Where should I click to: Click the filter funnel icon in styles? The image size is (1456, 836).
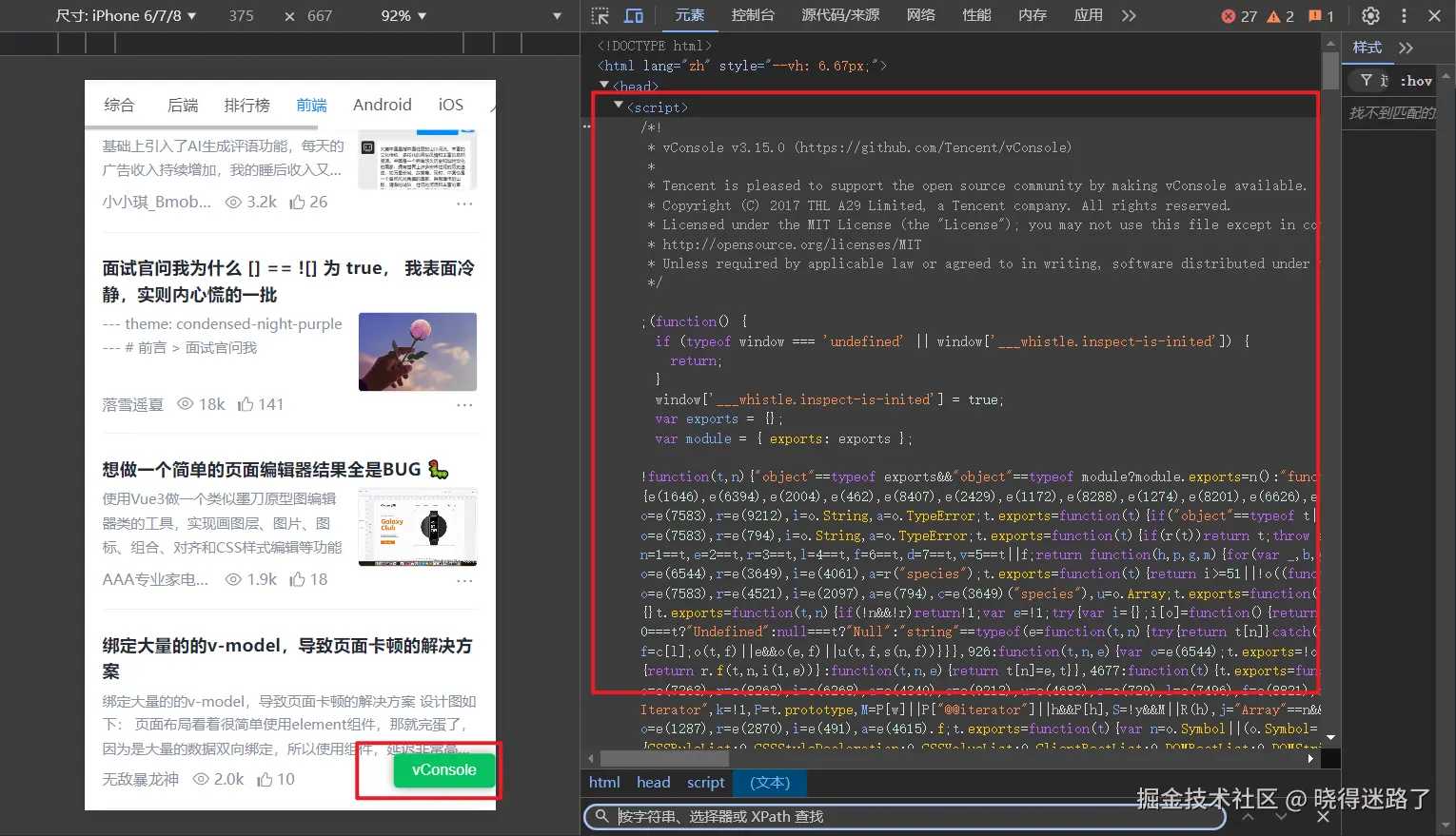pos(1367,81)
